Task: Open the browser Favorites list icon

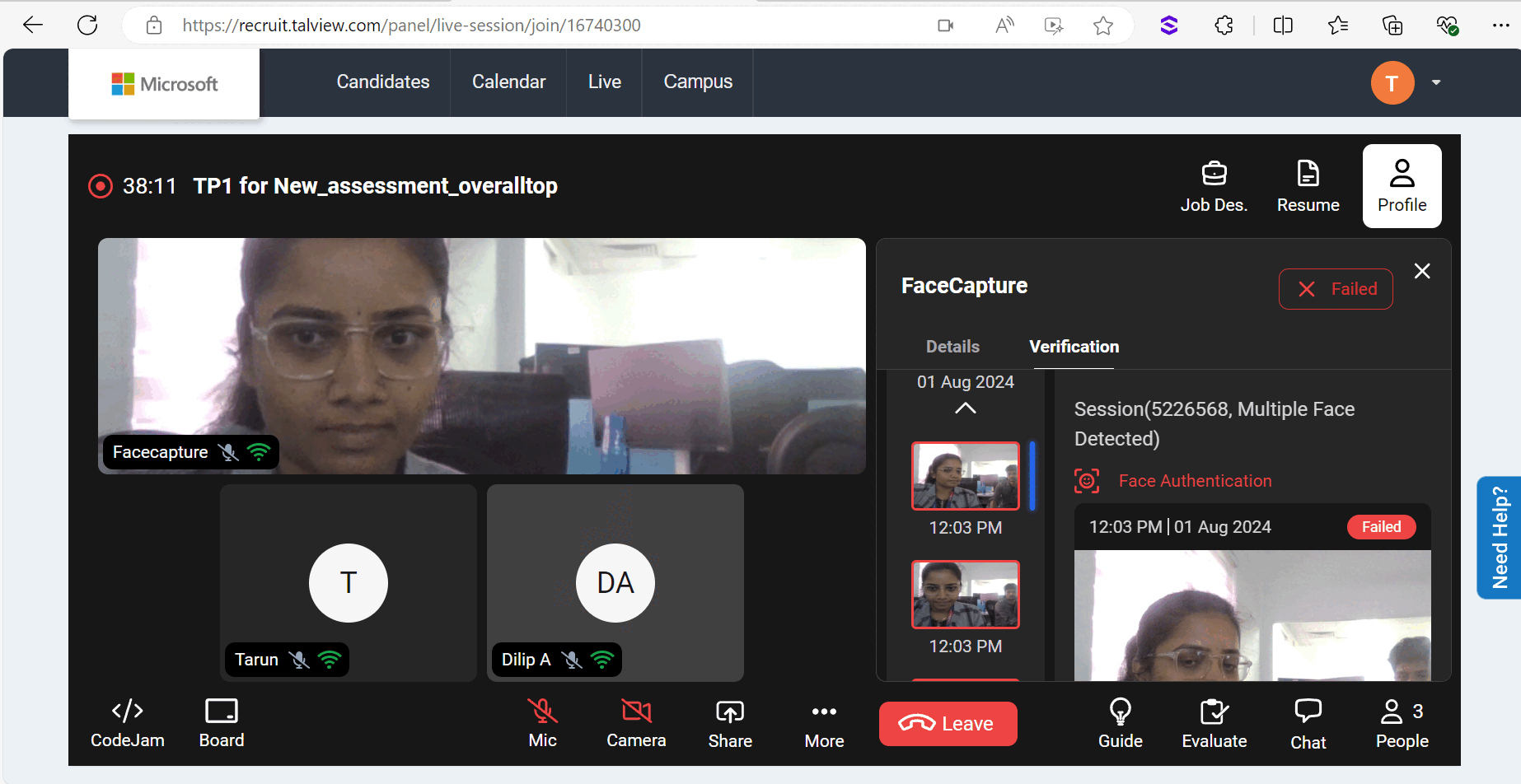Action: click(1338, 26)
